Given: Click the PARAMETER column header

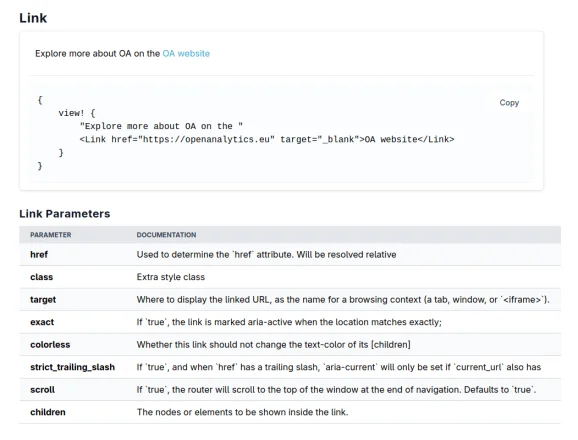Looking at the screenshot, I should pyautogui.click(x=51, y=235).
